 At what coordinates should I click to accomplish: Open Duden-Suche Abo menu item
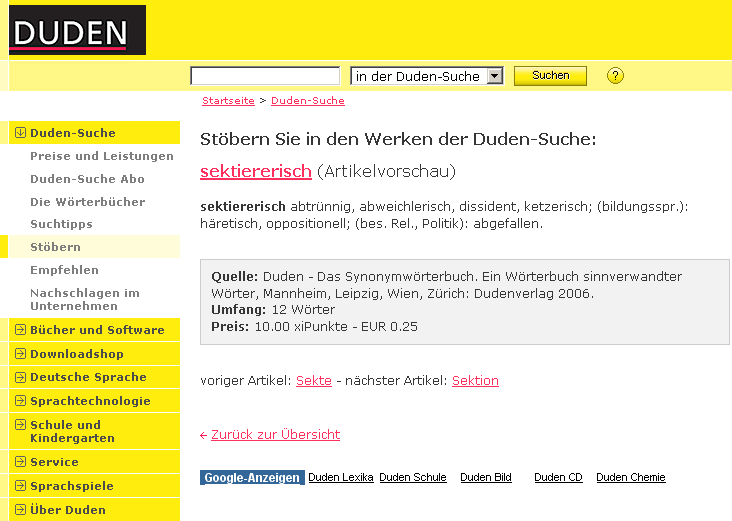87,179
